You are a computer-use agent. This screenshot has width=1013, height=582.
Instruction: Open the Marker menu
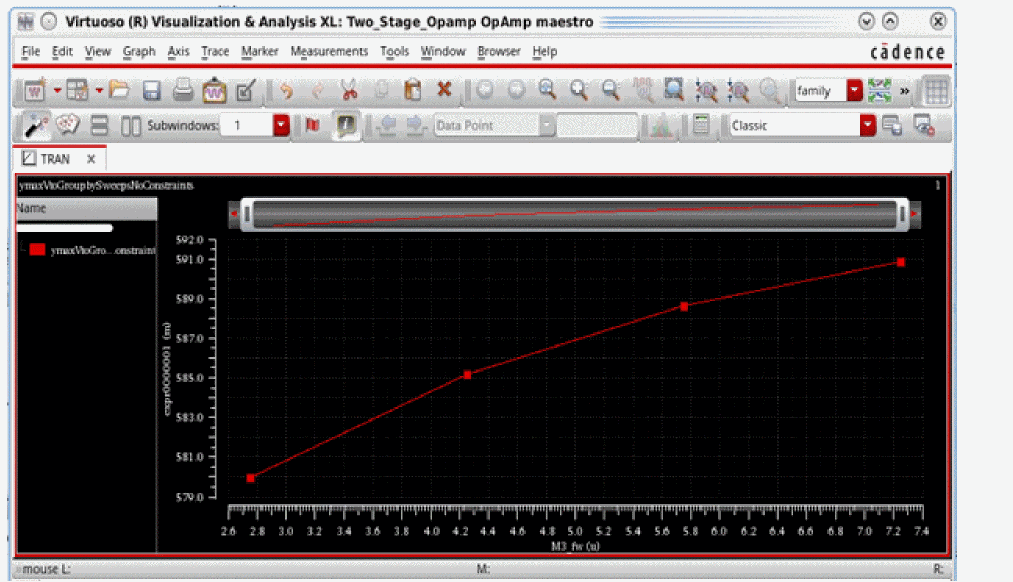click(260, 51)
